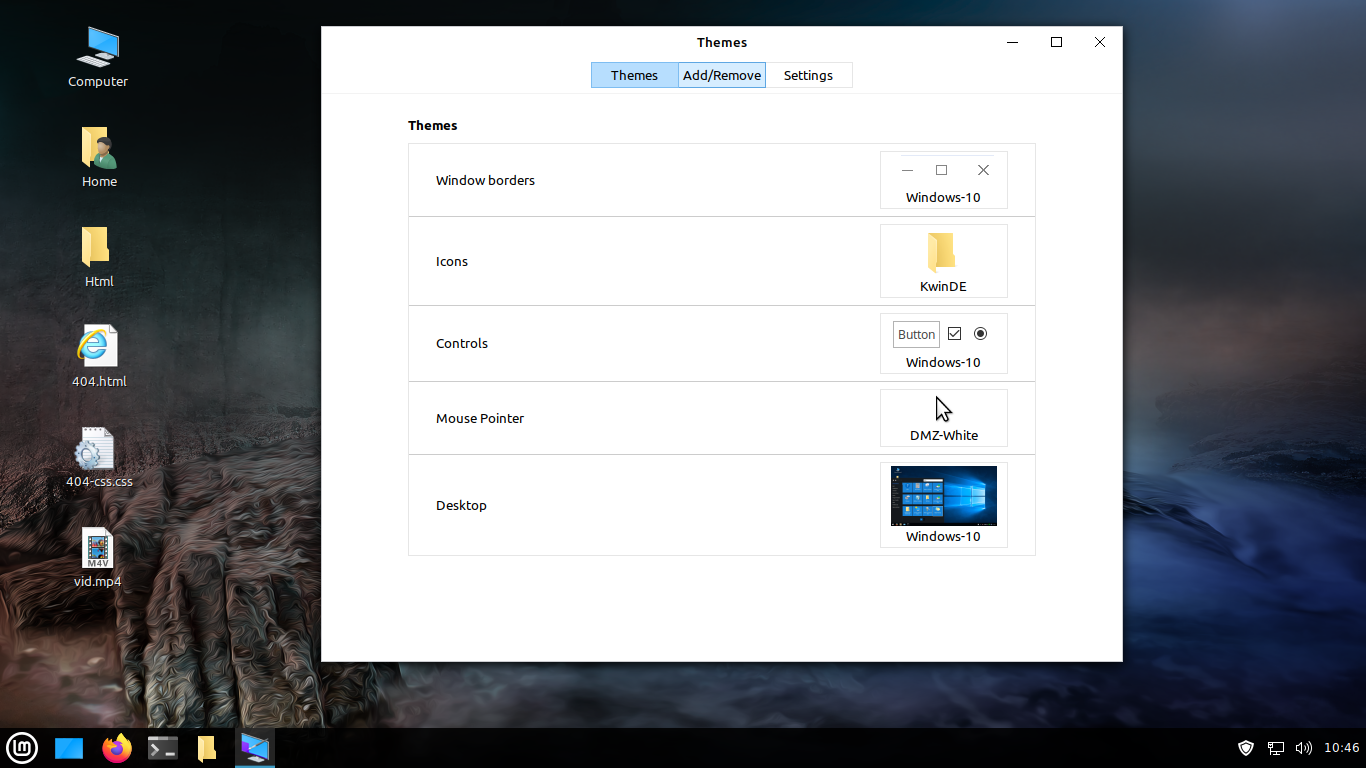Select the Home folder desktop icon
The image size is (1366, 768).
click(99, 157)
